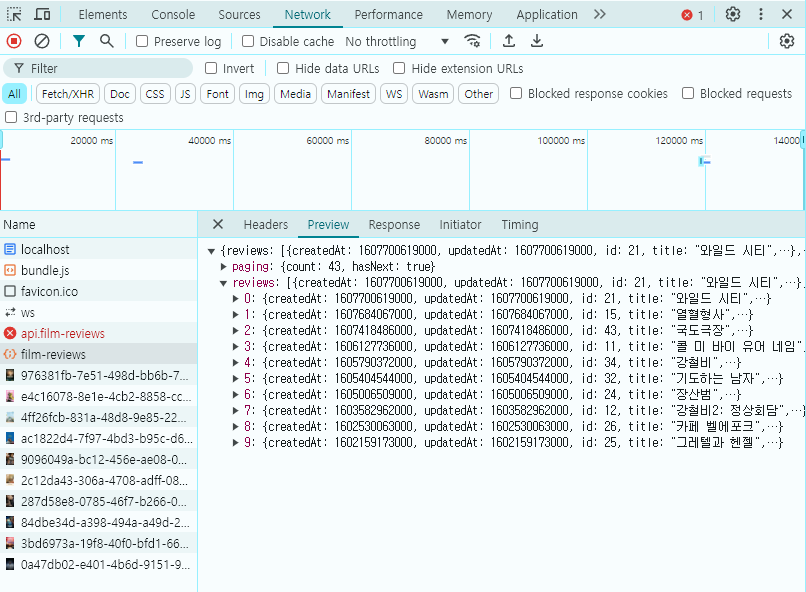This screenshot has height=592, width=806.
Task: Open DevTools settings gear
Action: pos(732,14)
